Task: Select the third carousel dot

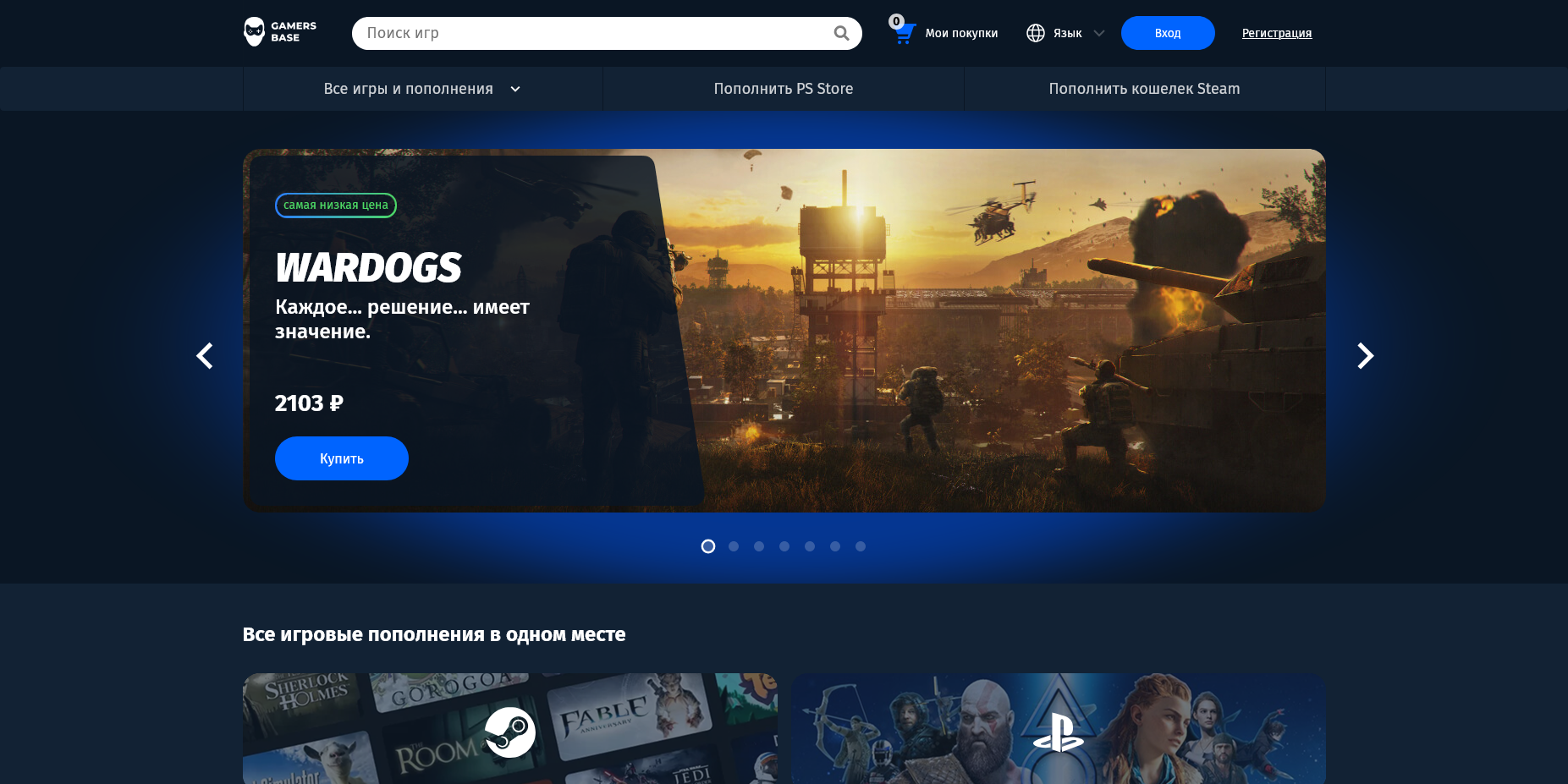Action: click(759, 546)
